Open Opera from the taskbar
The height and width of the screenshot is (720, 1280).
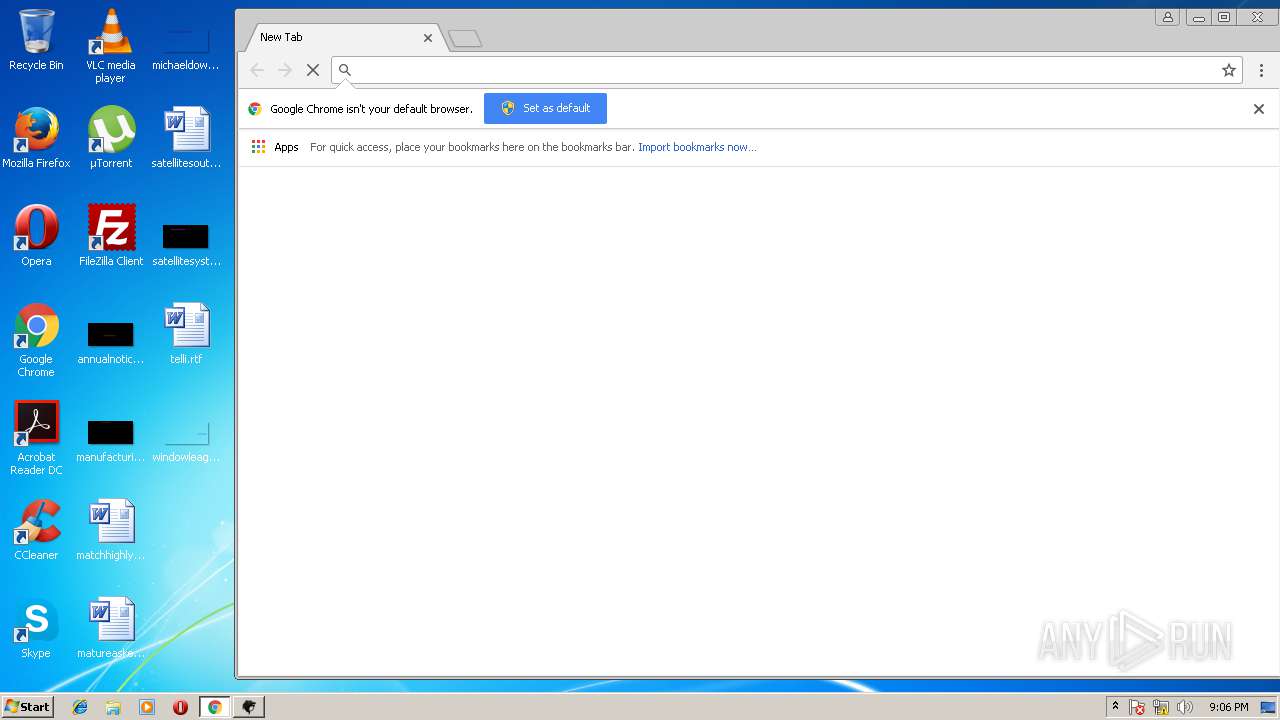click(180, 707)
